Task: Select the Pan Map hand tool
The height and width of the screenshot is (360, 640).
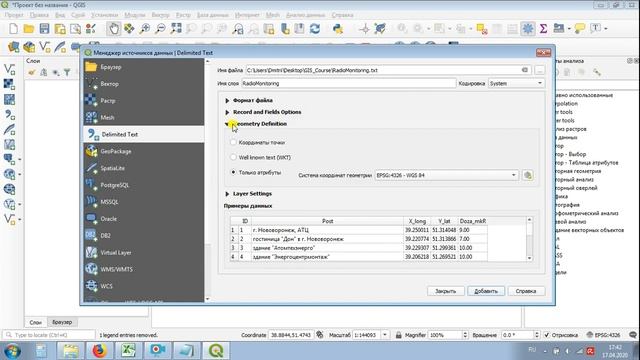Action: click(x=113, y=29)
